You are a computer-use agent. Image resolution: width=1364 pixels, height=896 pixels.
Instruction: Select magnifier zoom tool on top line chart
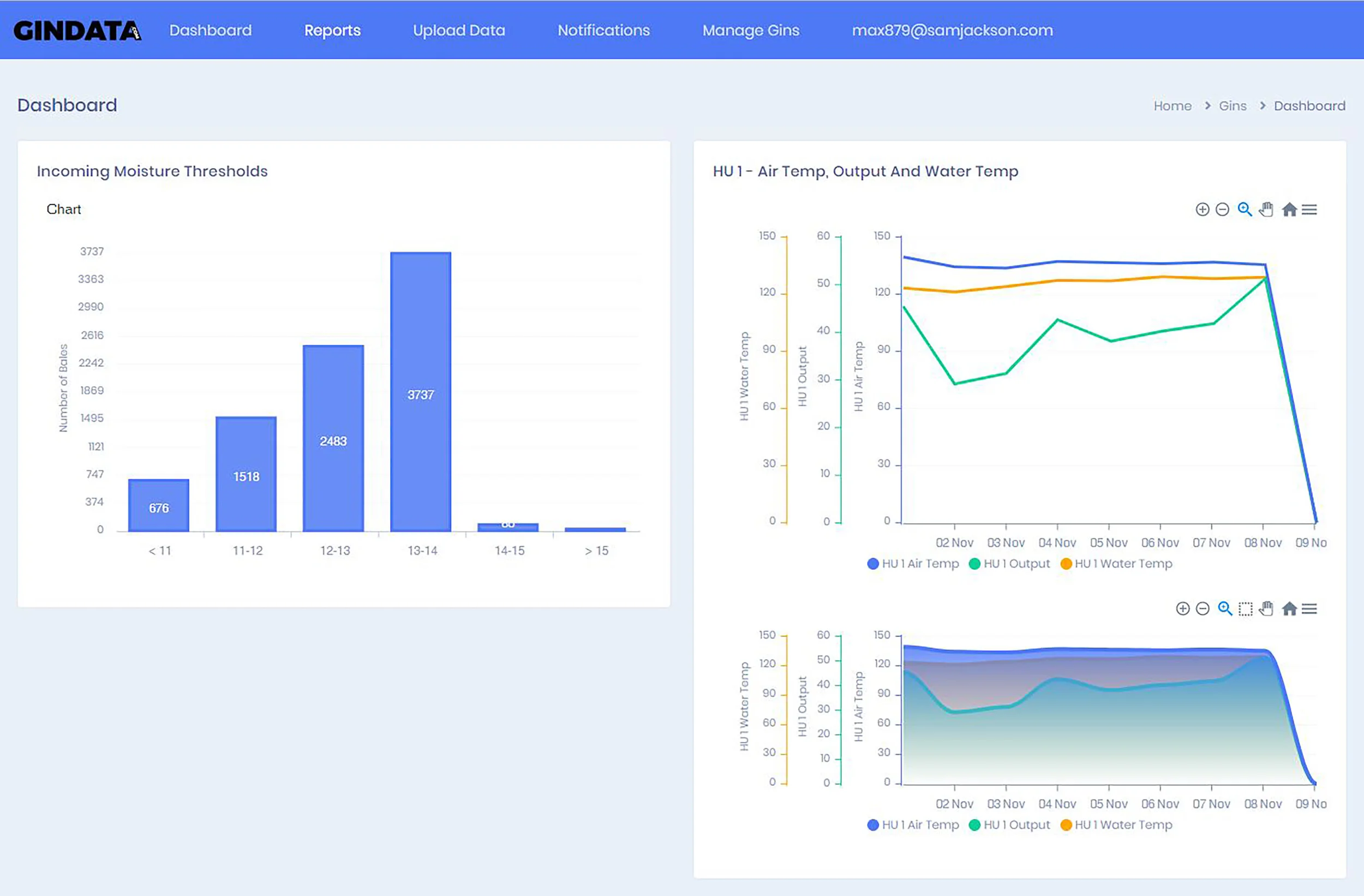coord(1244,210)
